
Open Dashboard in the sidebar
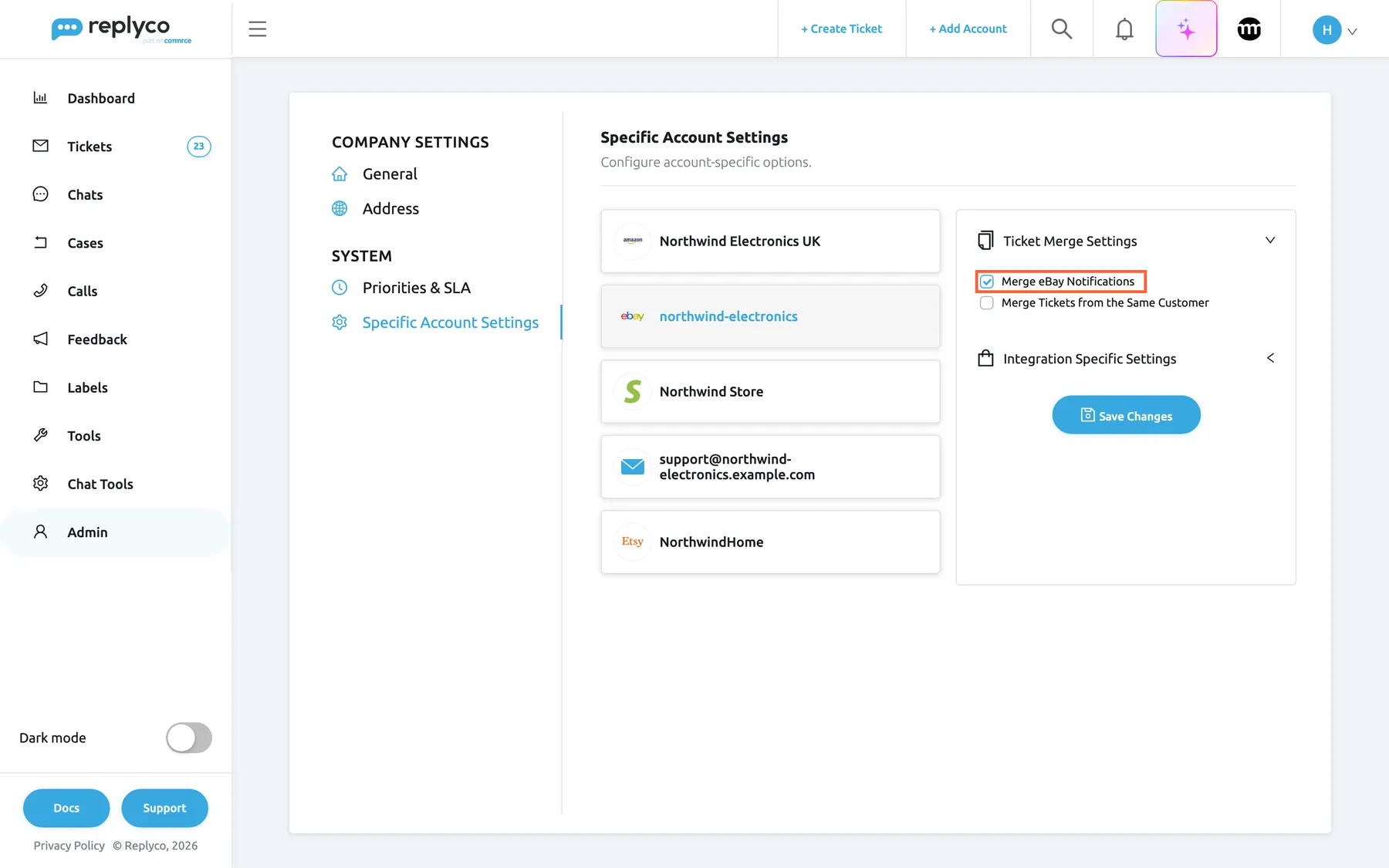coord(116,98)
